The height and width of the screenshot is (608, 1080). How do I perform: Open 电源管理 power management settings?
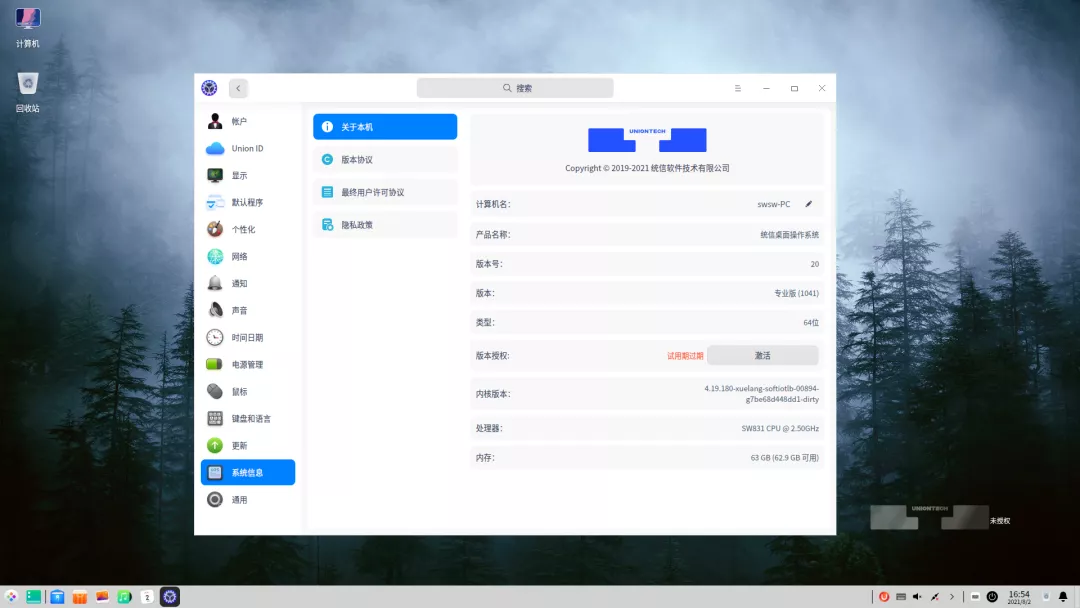point(248,364)
